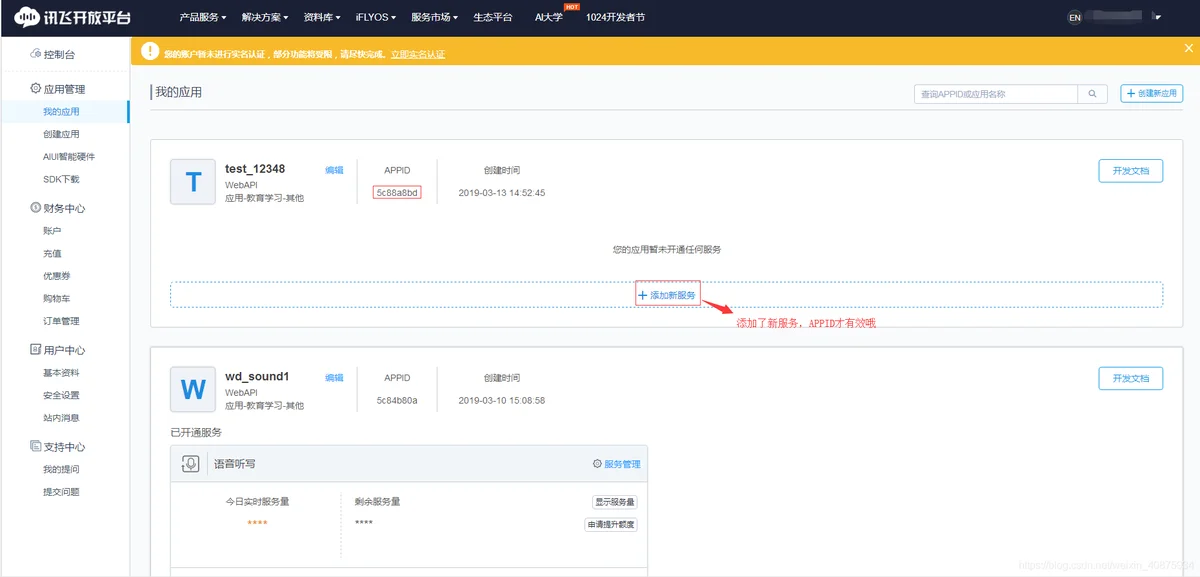Click the 剩余服务量 label
This screenshot has width=1200, height=577.
(377, 501)
